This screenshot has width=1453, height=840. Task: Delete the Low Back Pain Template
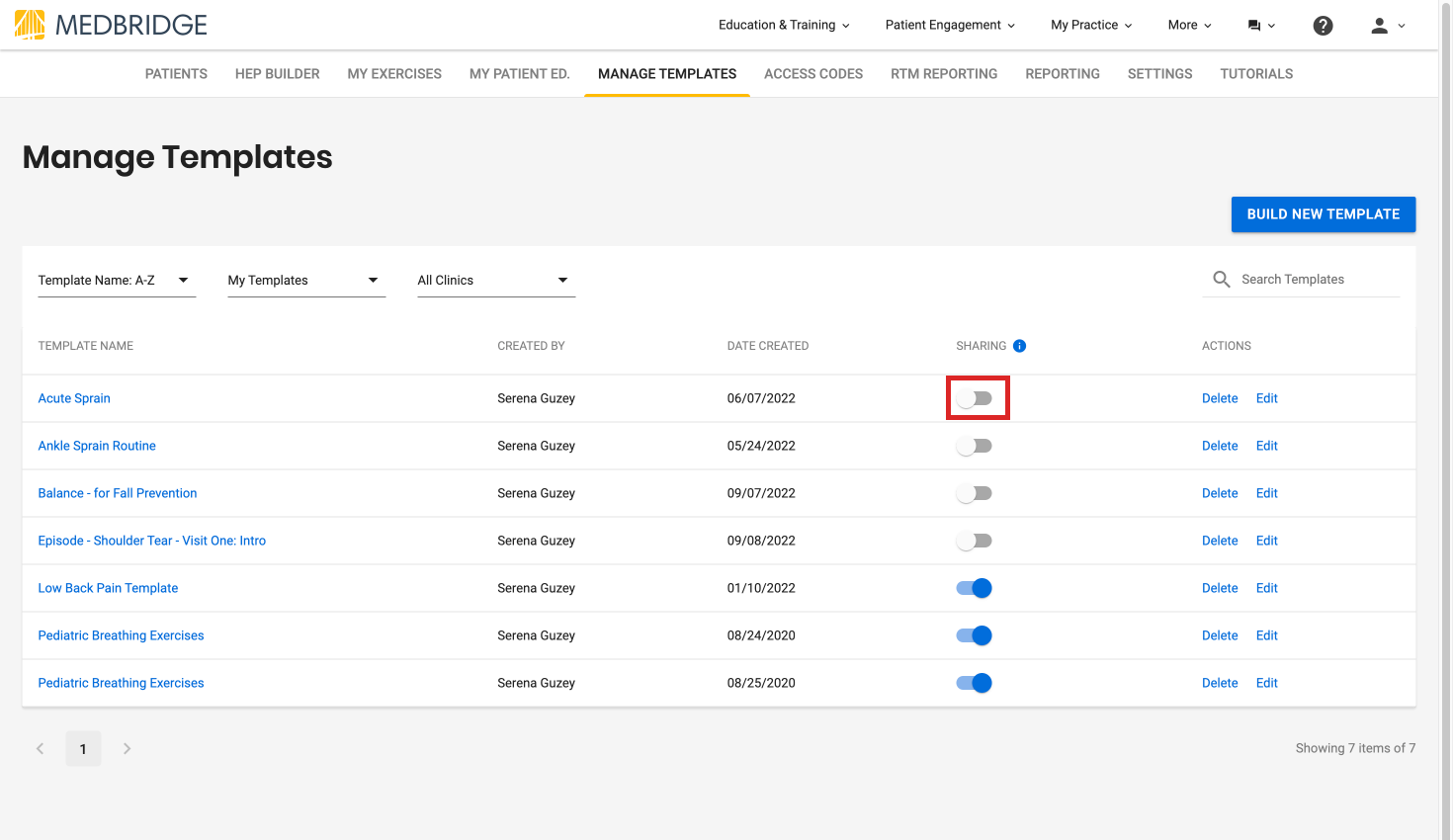click(x=1220, y=588)
